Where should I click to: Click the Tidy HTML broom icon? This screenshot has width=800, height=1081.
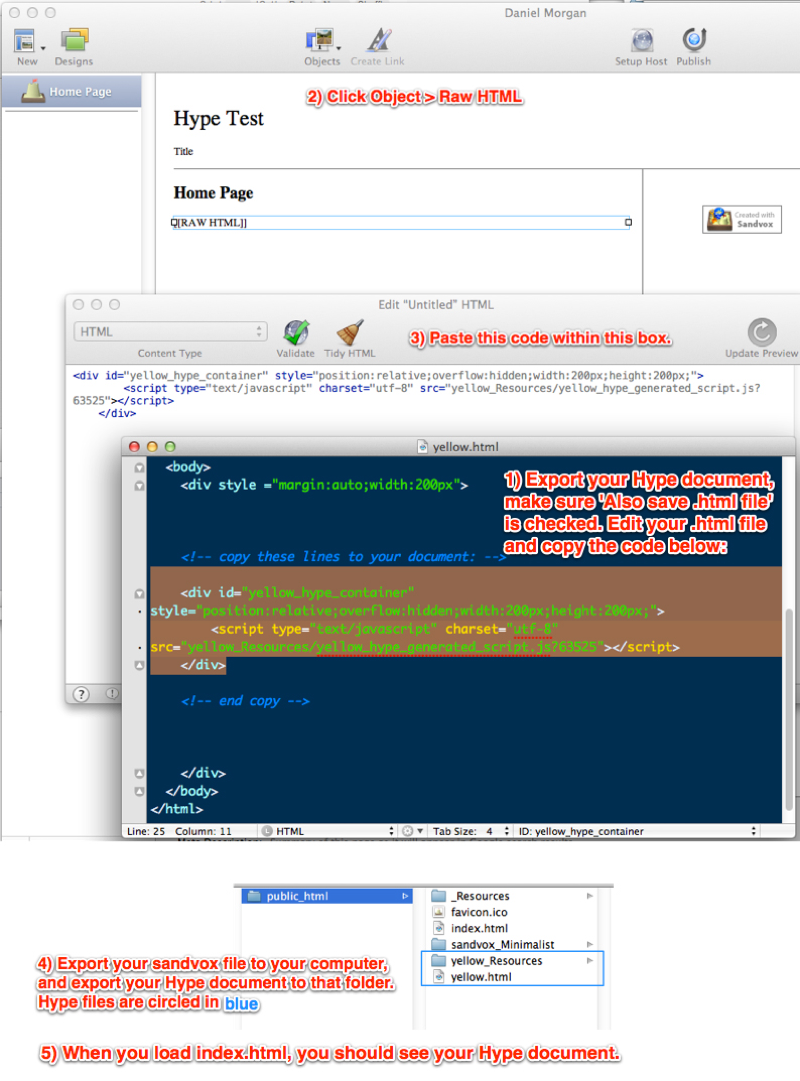[x=350, y=332]
